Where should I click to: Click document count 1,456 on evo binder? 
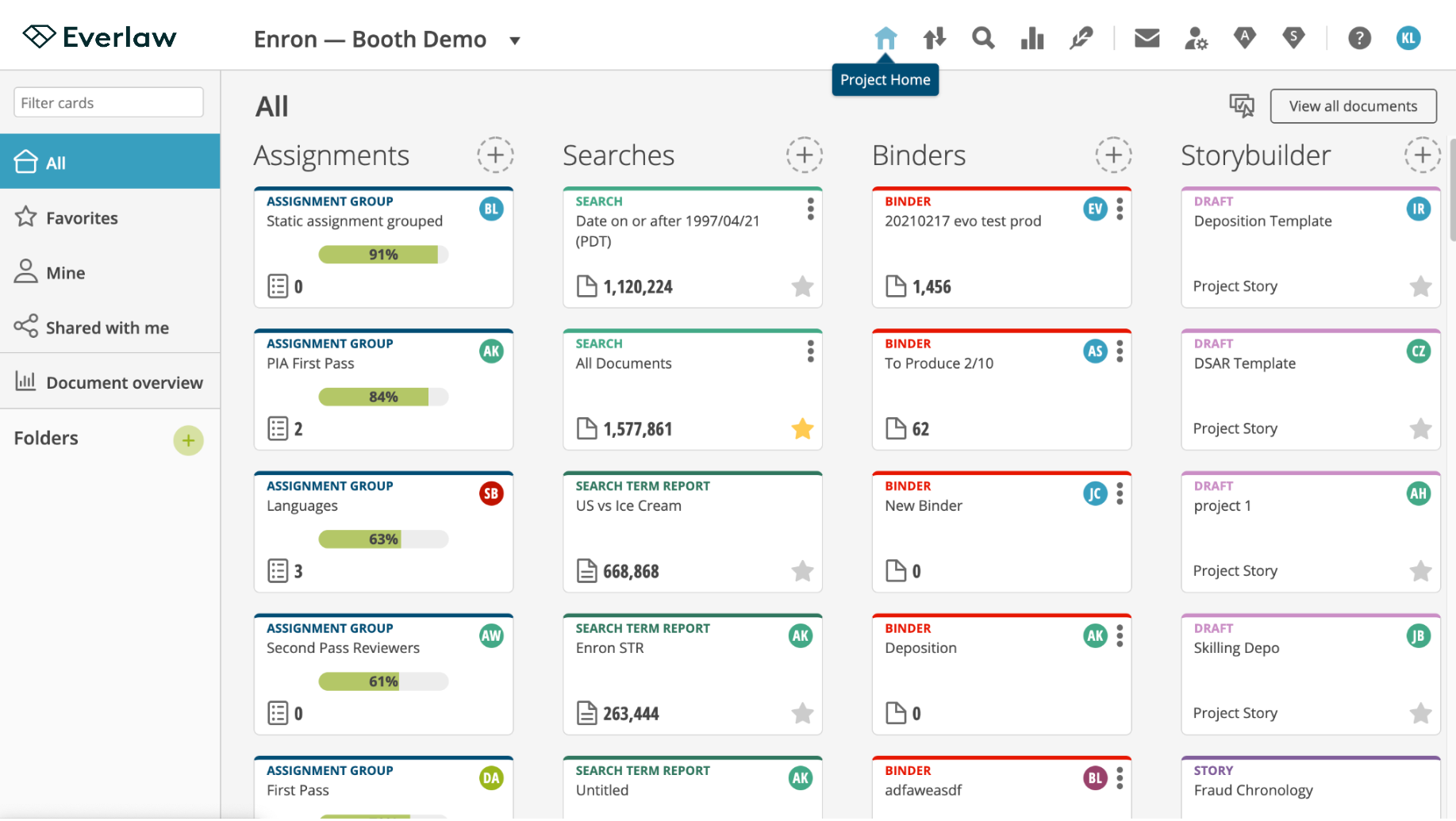tap(932, 287)
